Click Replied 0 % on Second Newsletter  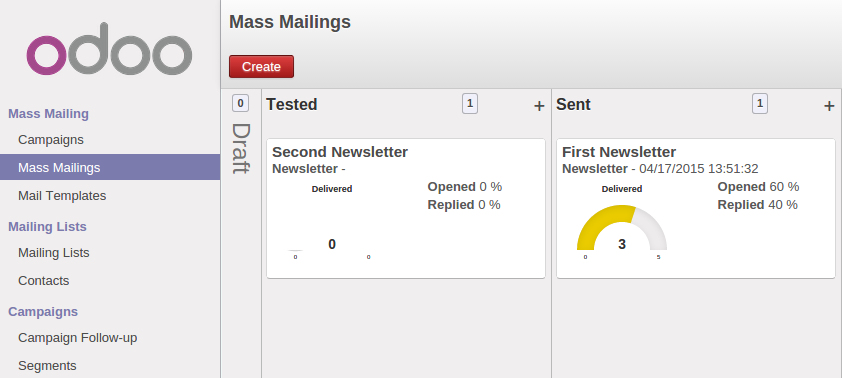tap(464, 205)
